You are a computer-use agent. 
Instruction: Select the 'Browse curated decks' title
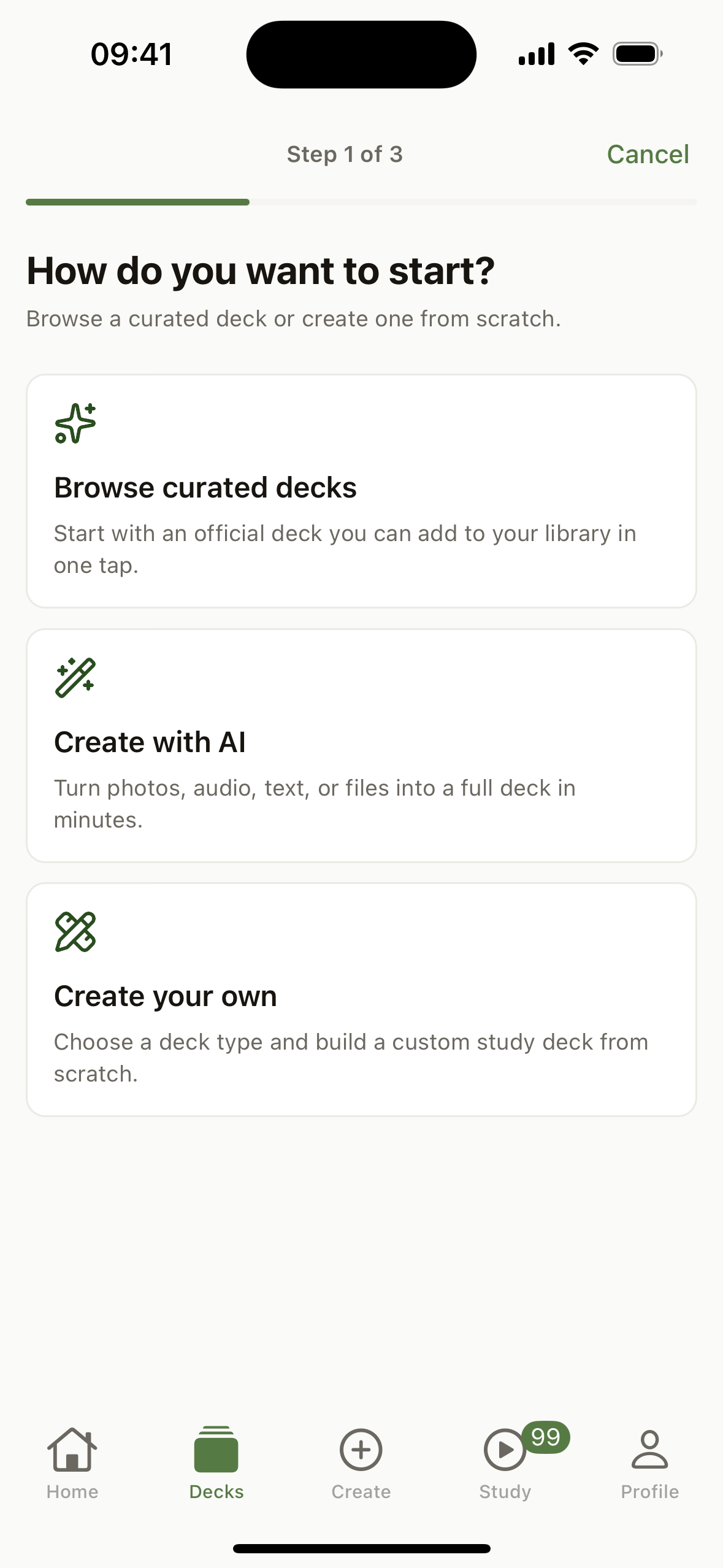[205, 488]
